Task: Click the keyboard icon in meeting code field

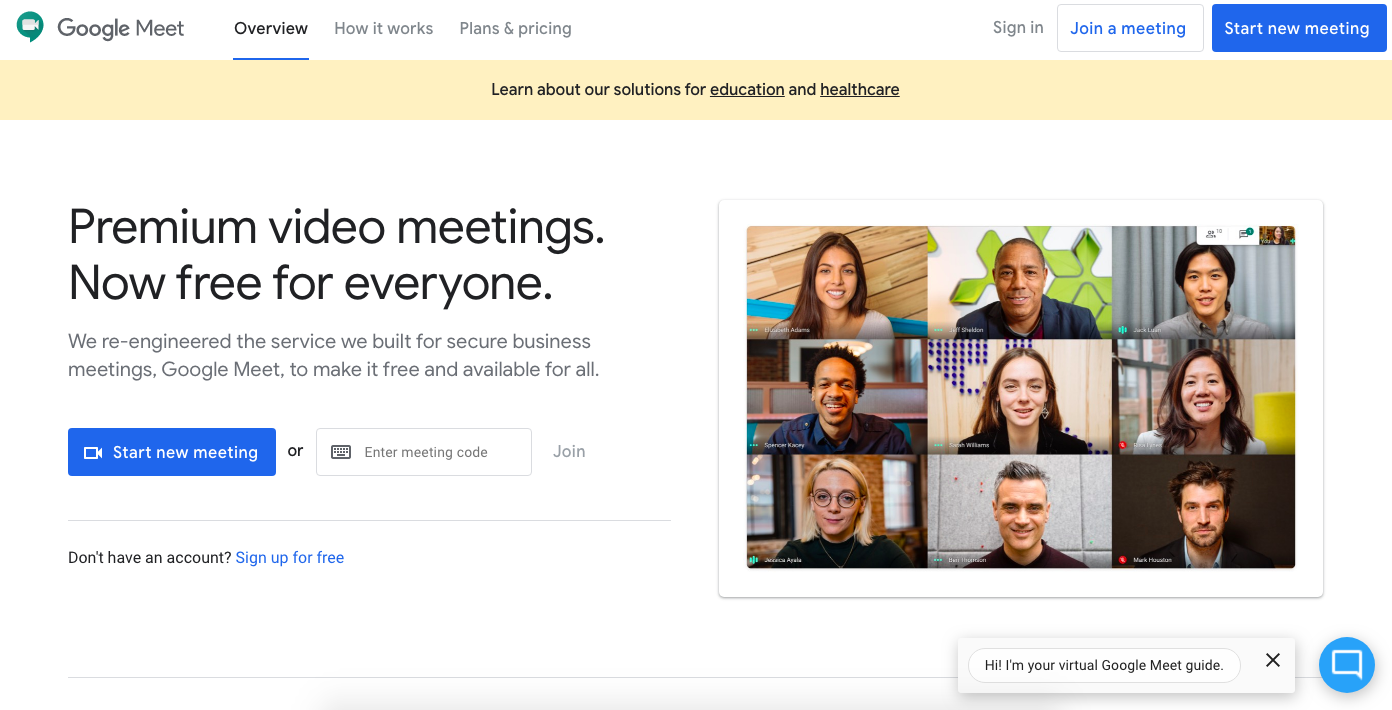Action: point(341,452)
